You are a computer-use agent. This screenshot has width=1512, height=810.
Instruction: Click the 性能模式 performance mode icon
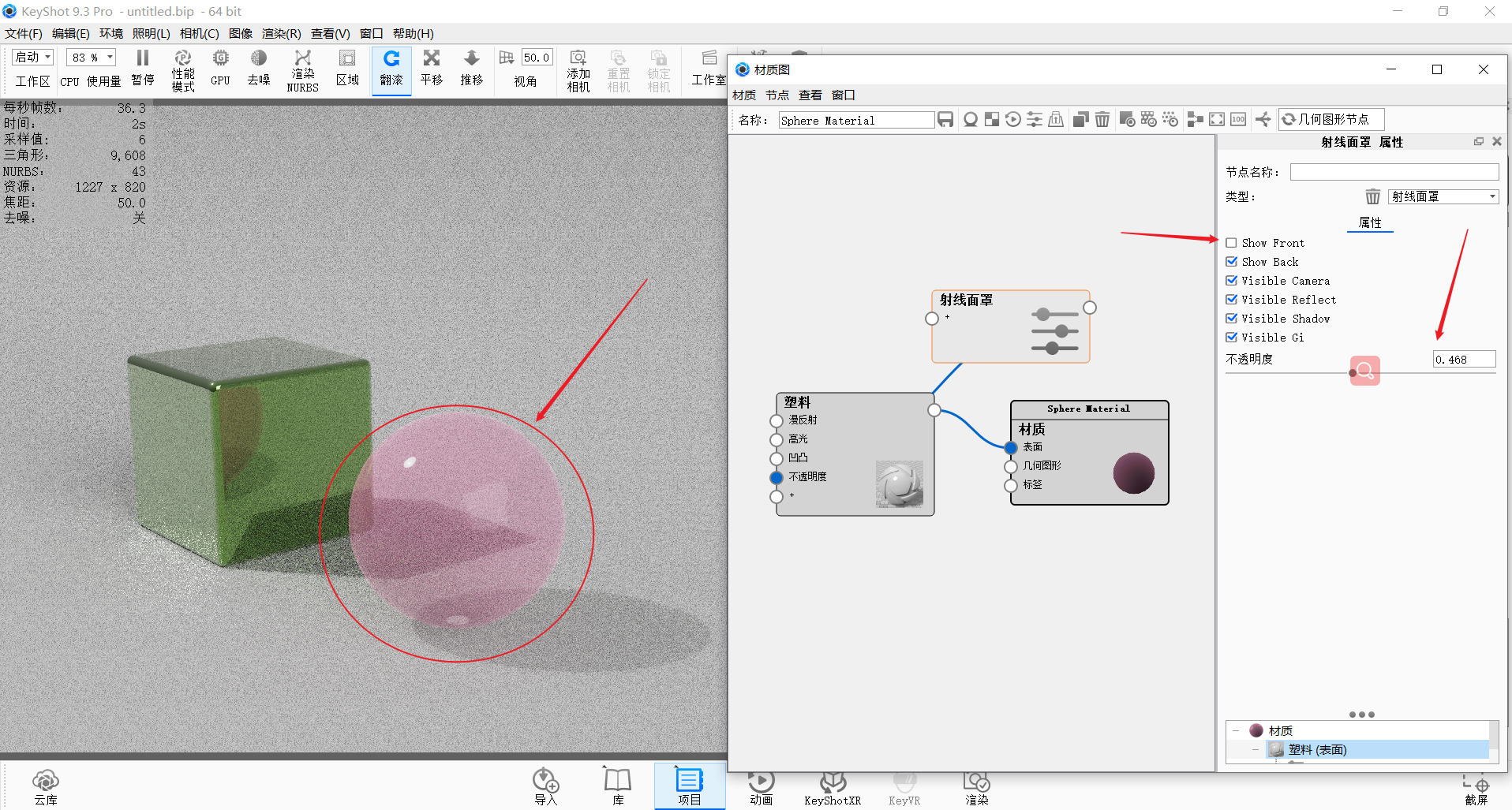click(183, 58)
